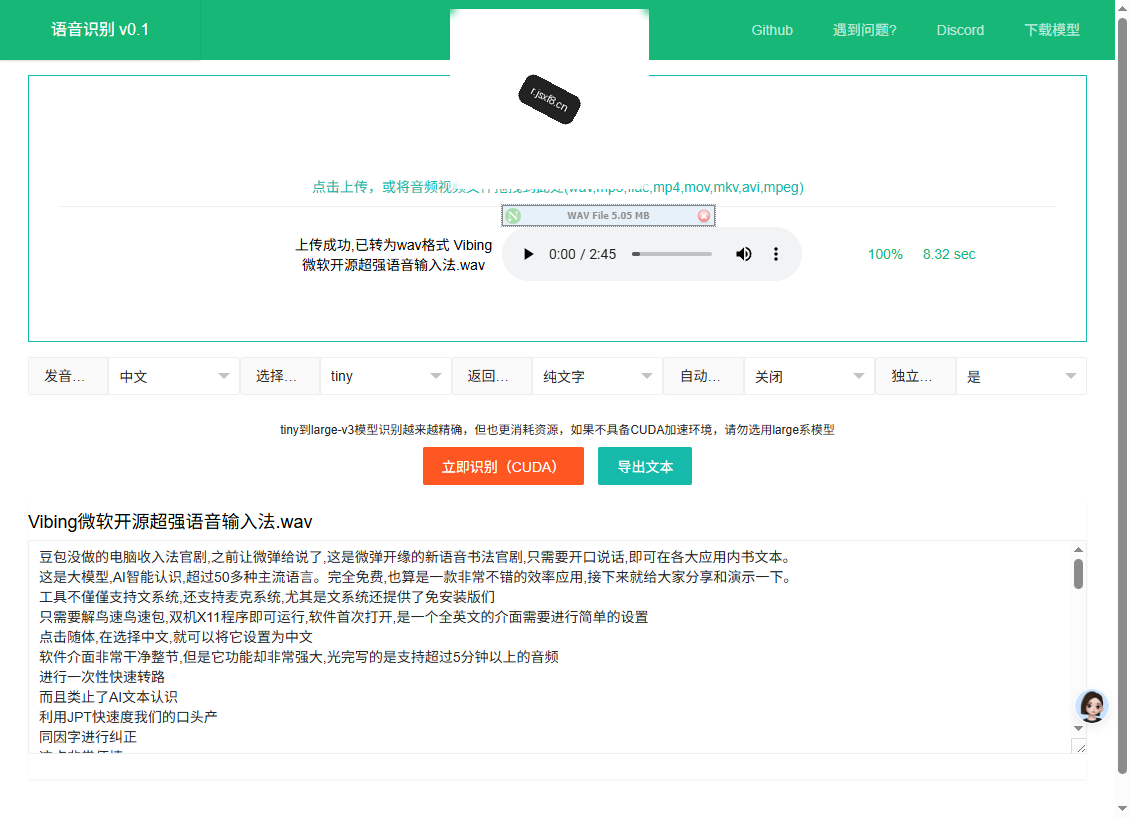Click the heading Vibing微软开源超强语音输入法.wav
Image resolution: width=1130 pixels, height=818 pixels.
(170, 522)
